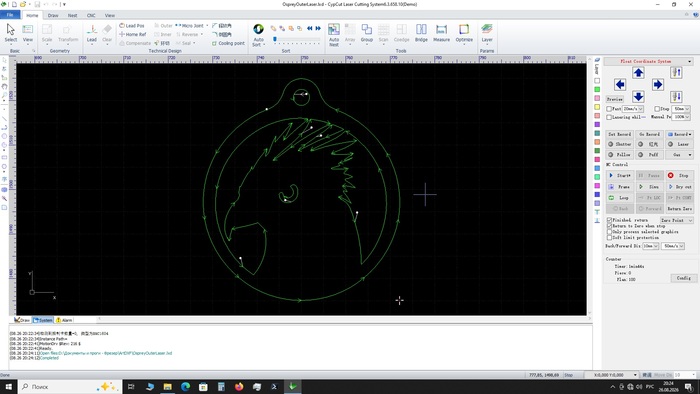Open File Explorer from the taskbar
The image size is (700, 394).
click(167, 386)
